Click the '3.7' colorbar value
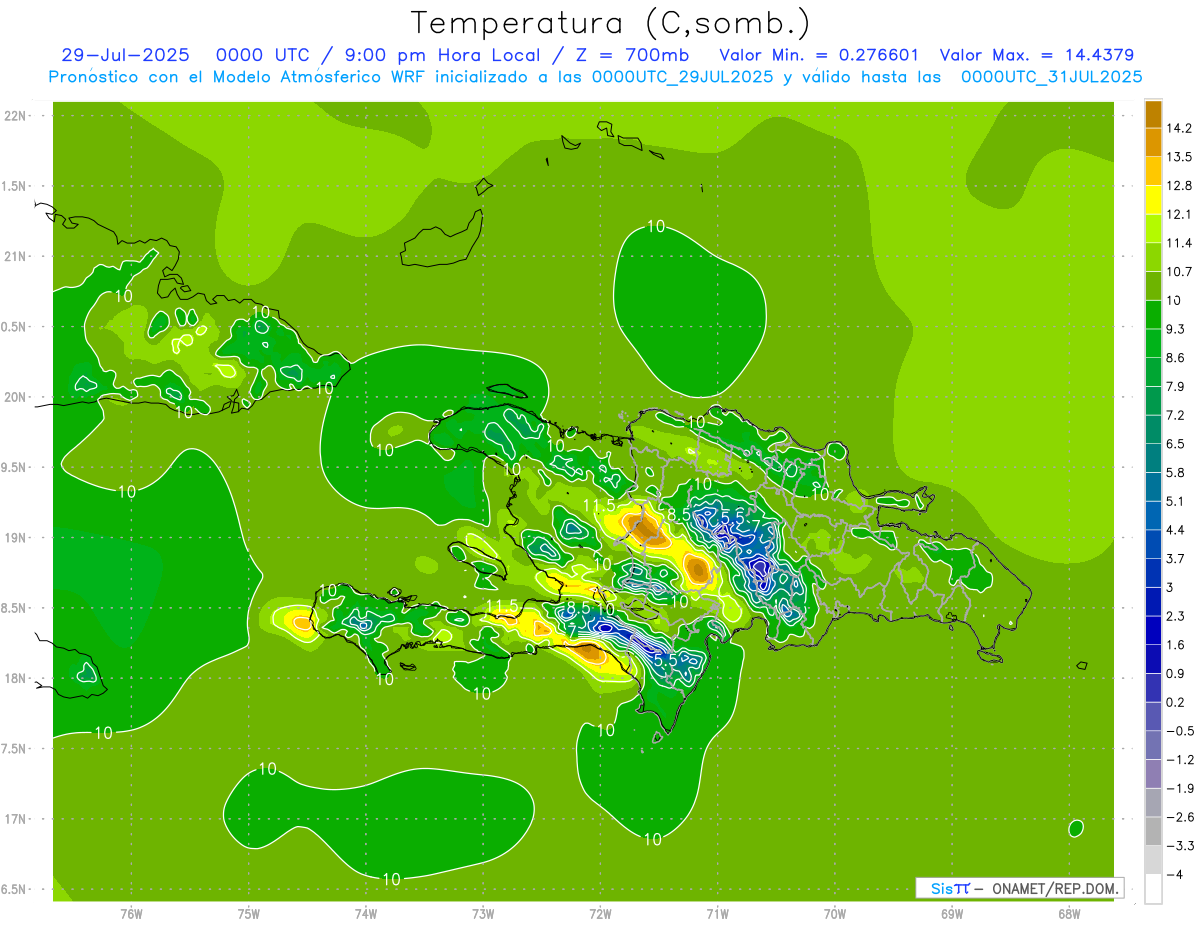This screenshot has height=927, width=1200. (1175, 559)
